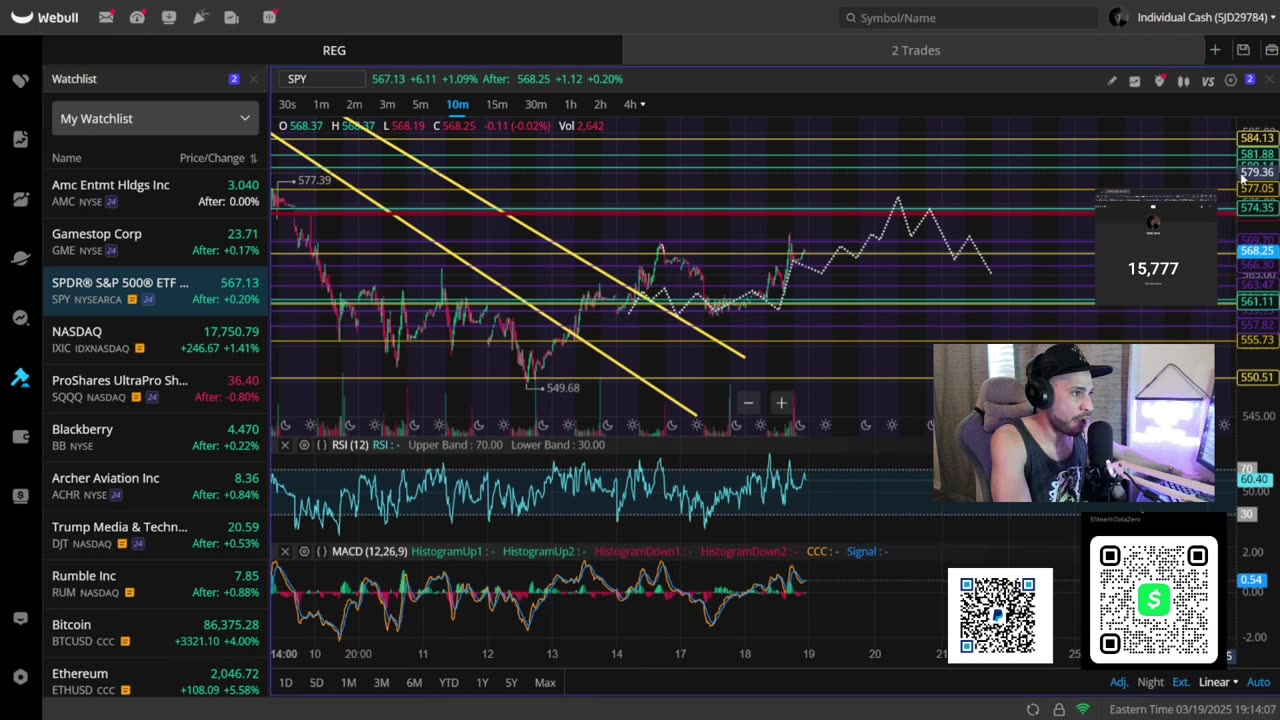Open the screener search icon in left sidebar
Screen dimensions: 1280x720
[x=20, y=318]
